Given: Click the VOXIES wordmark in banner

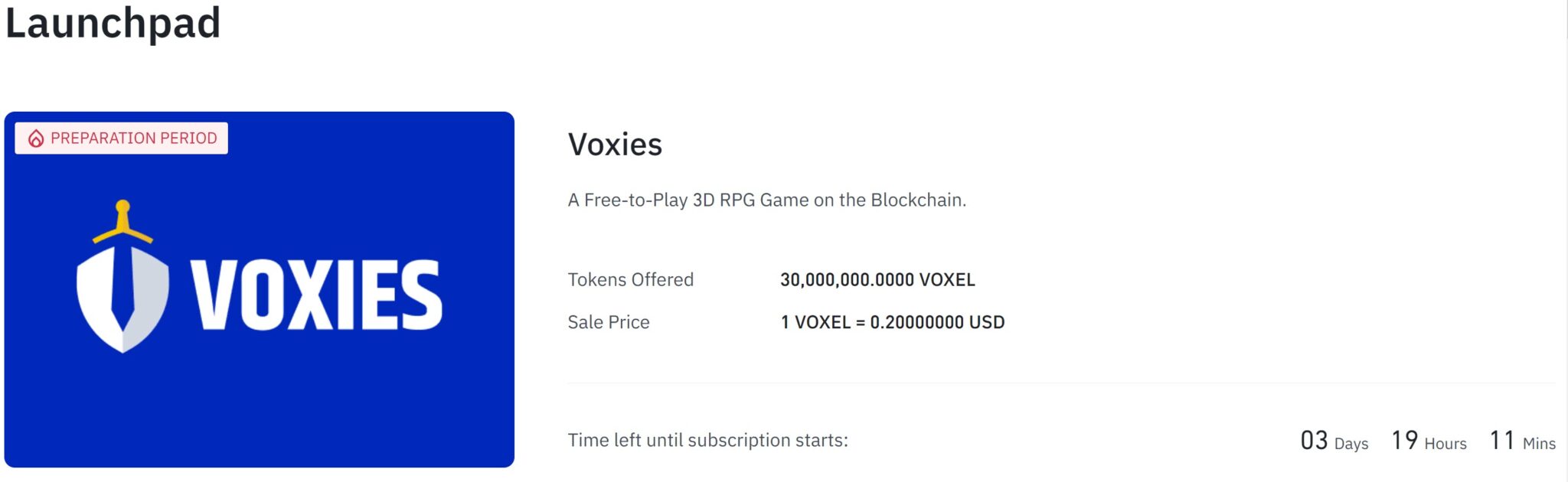Looking at the screenshot, I should click(316, 295).
